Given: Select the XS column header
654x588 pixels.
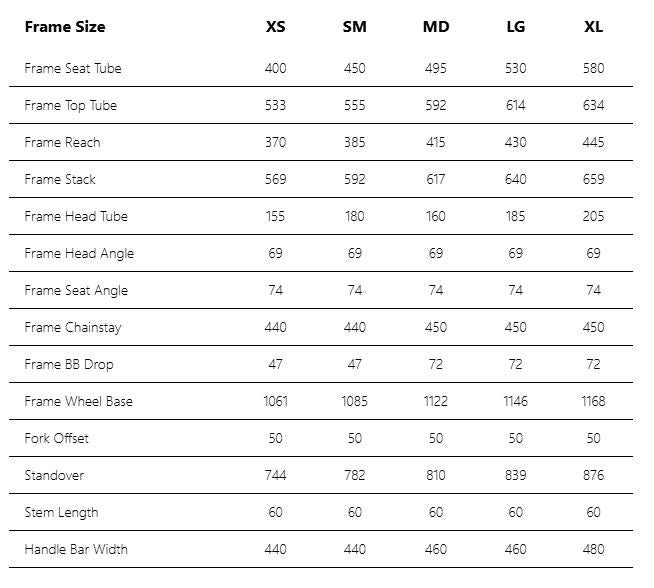Looking at the screenshot, I should [x=275, y=26].
